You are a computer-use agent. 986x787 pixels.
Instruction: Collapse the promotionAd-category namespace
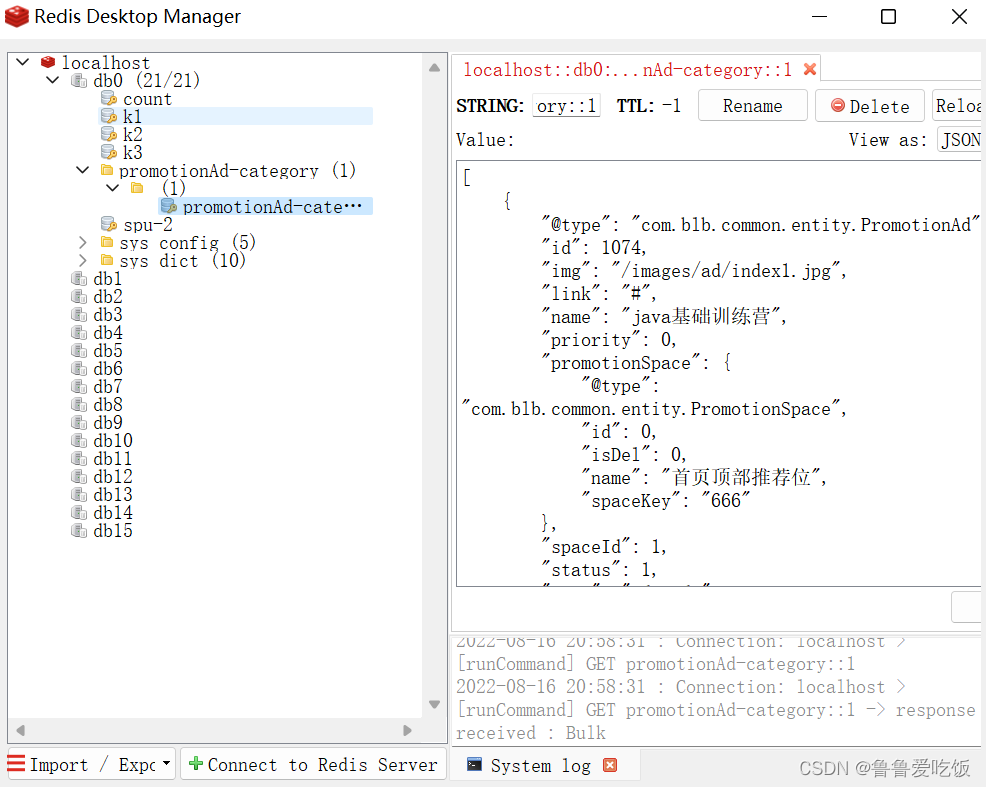click(x=82, y=170)
